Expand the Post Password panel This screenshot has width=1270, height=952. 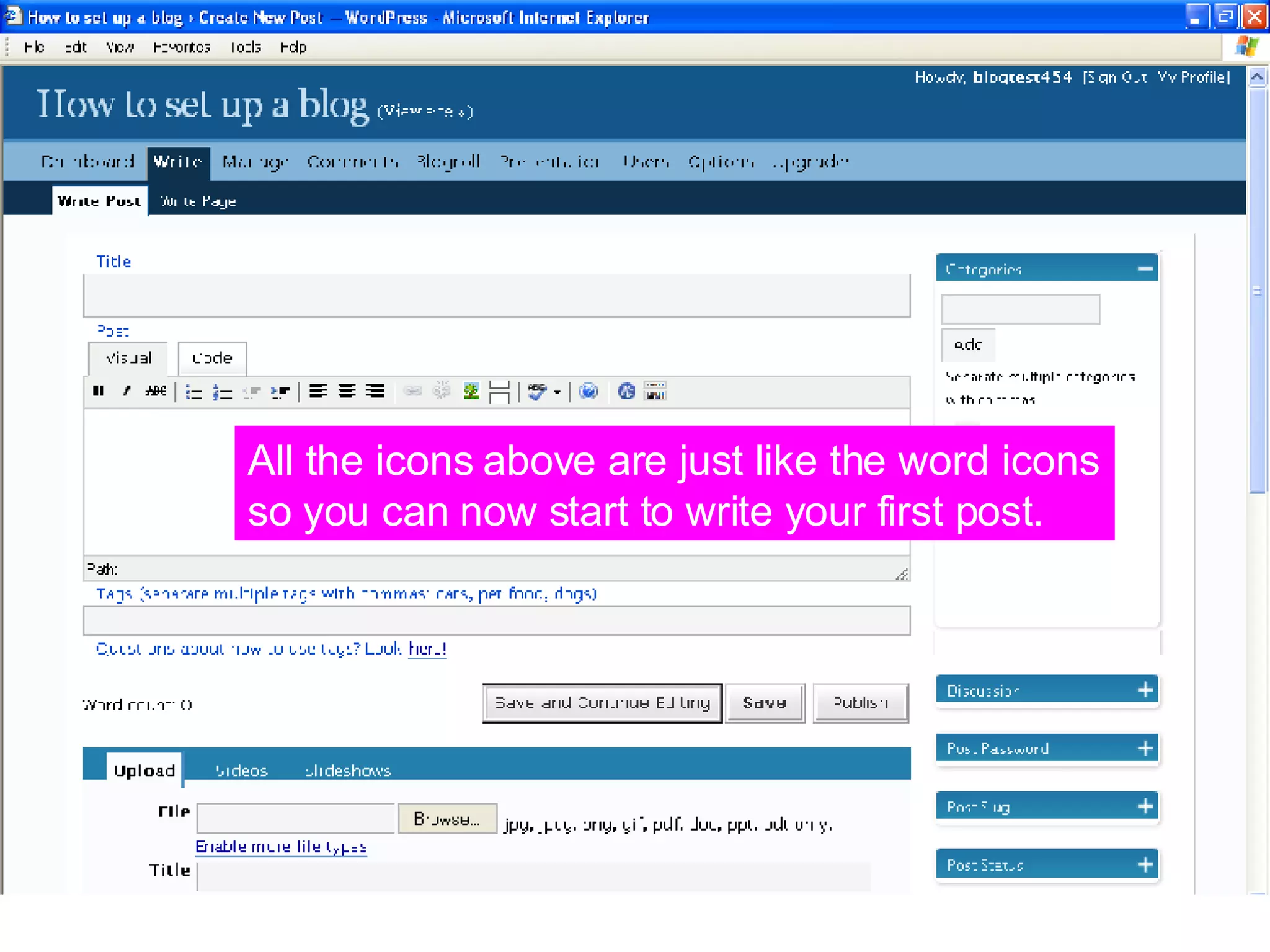[1145, 748]
